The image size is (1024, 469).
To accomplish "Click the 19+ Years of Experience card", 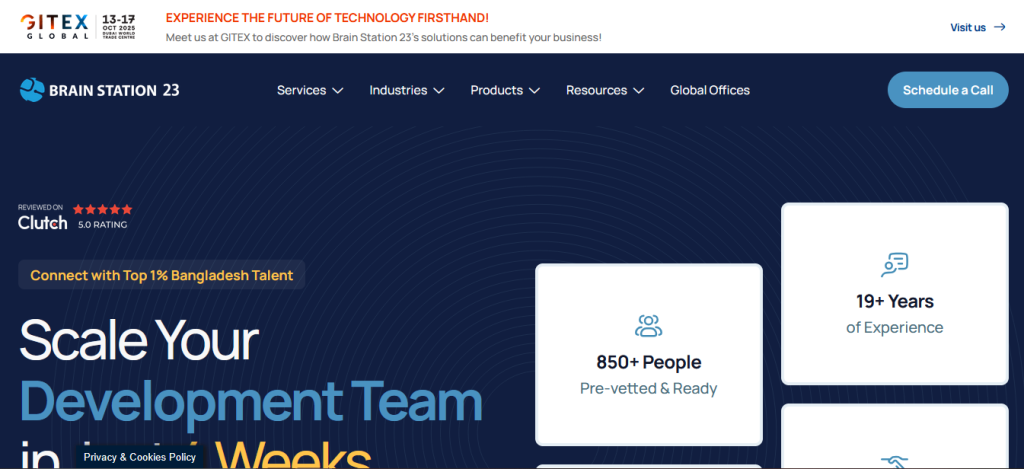I will pos(895,293).
